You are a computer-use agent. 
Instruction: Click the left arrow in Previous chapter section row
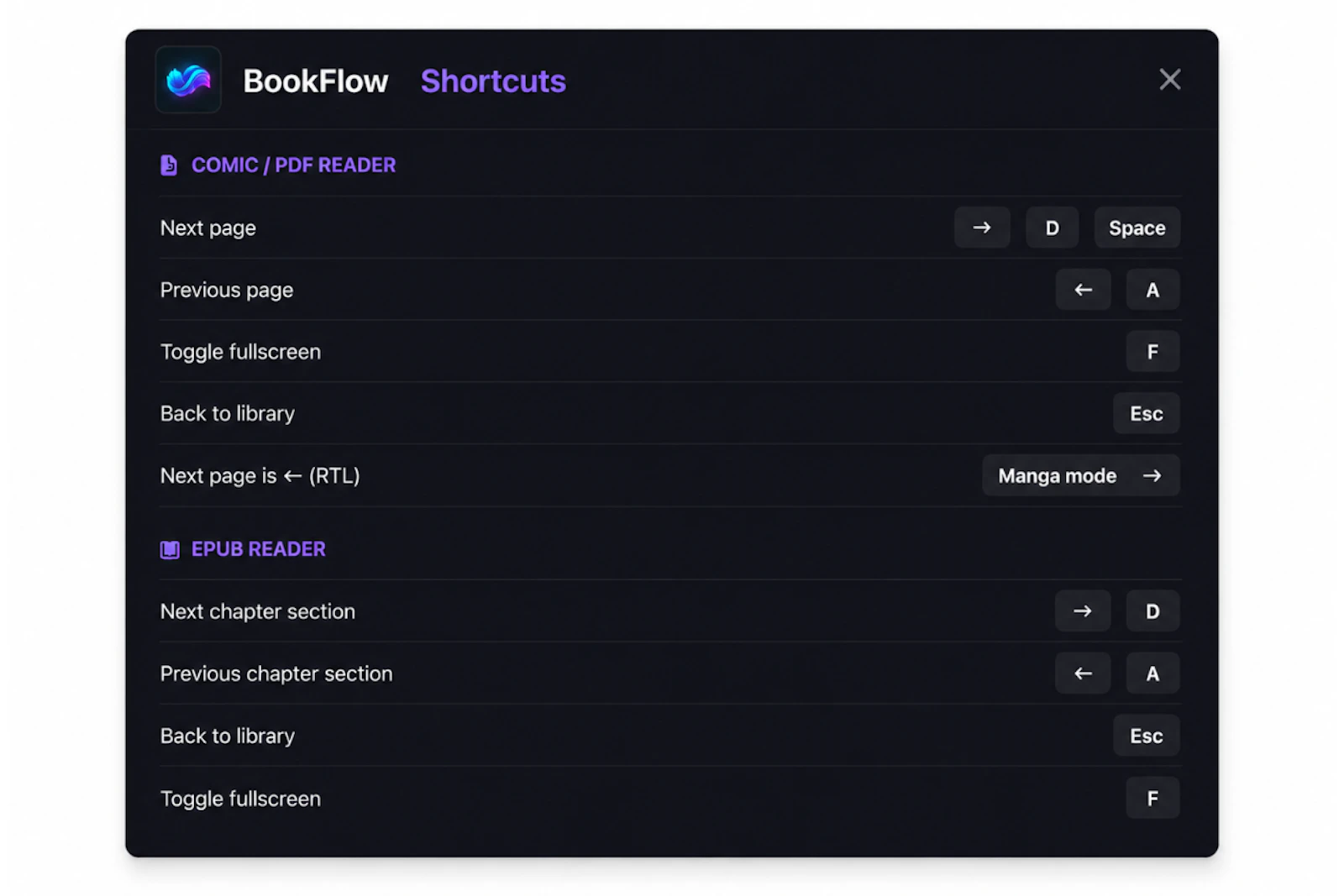pyautogui.click(x=1083, y=673)
